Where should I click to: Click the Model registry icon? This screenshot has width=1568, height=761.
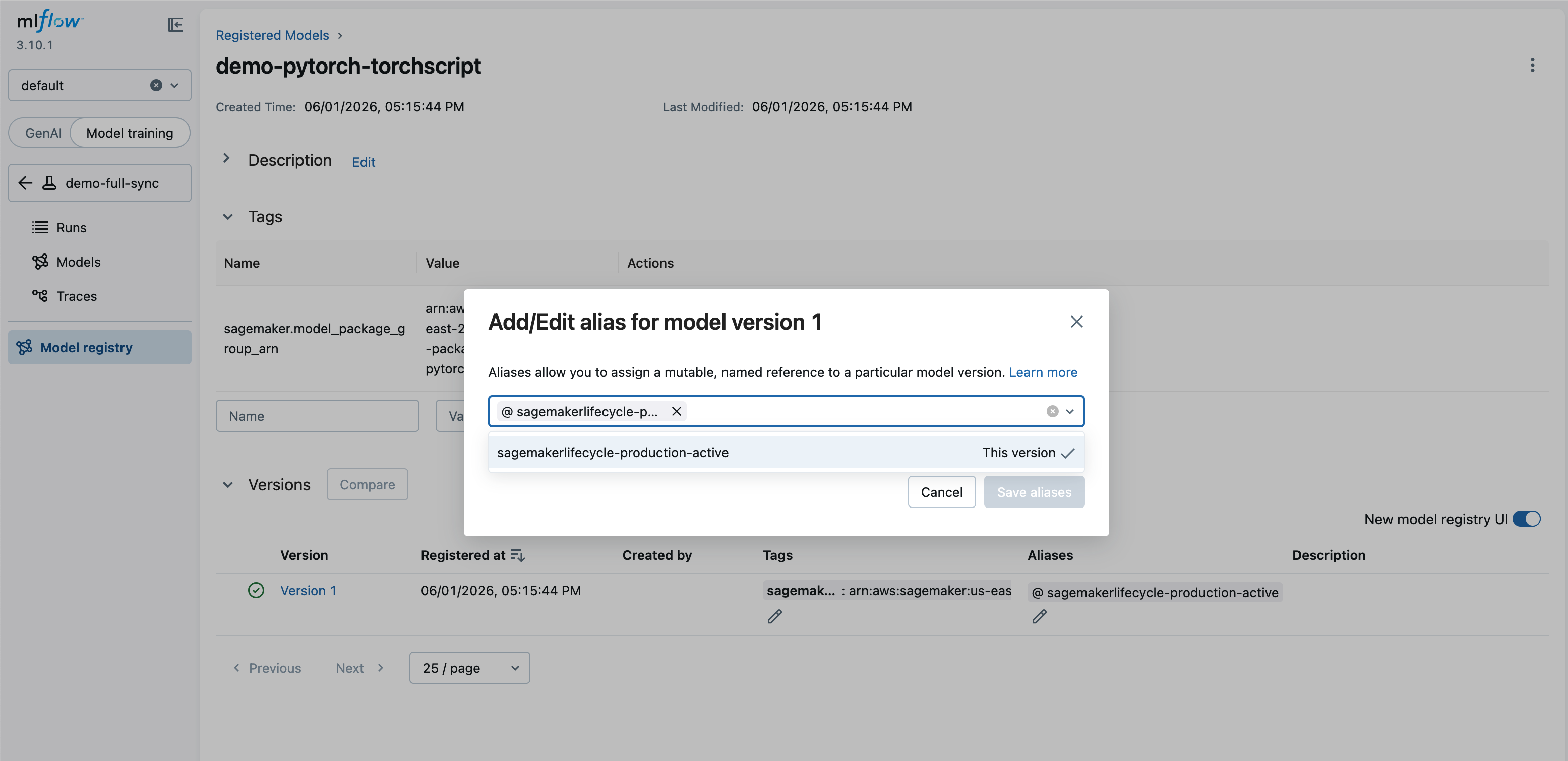coord(24,347)
